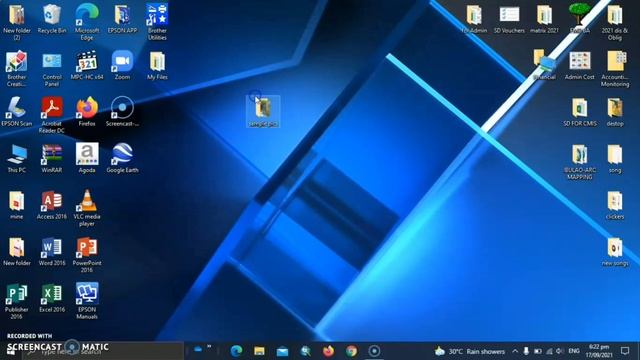Select the WinRAR icon
Screen dimensions: 640x360
coord(52,158)
